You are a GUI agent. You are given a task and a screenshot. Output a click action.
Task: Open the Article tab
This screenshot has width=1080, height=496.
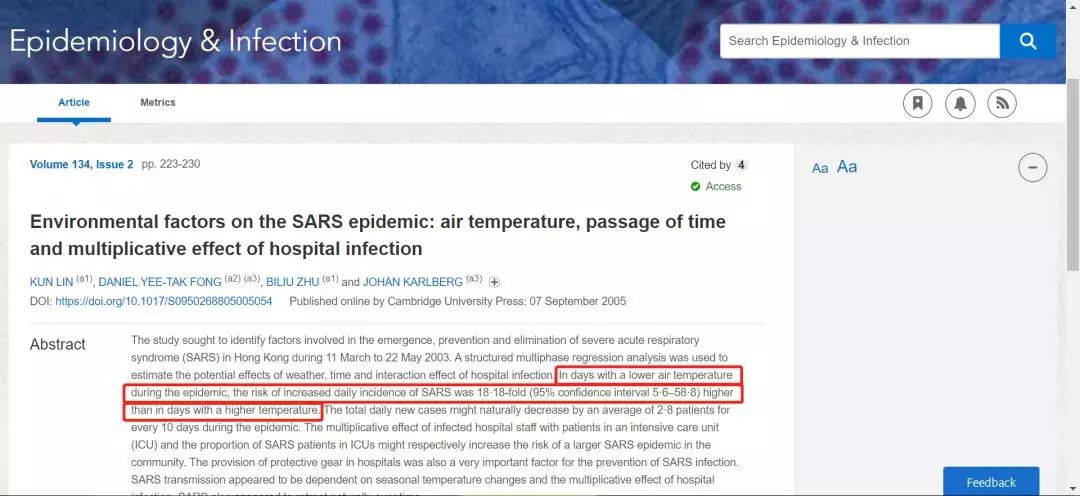point(74,102)
